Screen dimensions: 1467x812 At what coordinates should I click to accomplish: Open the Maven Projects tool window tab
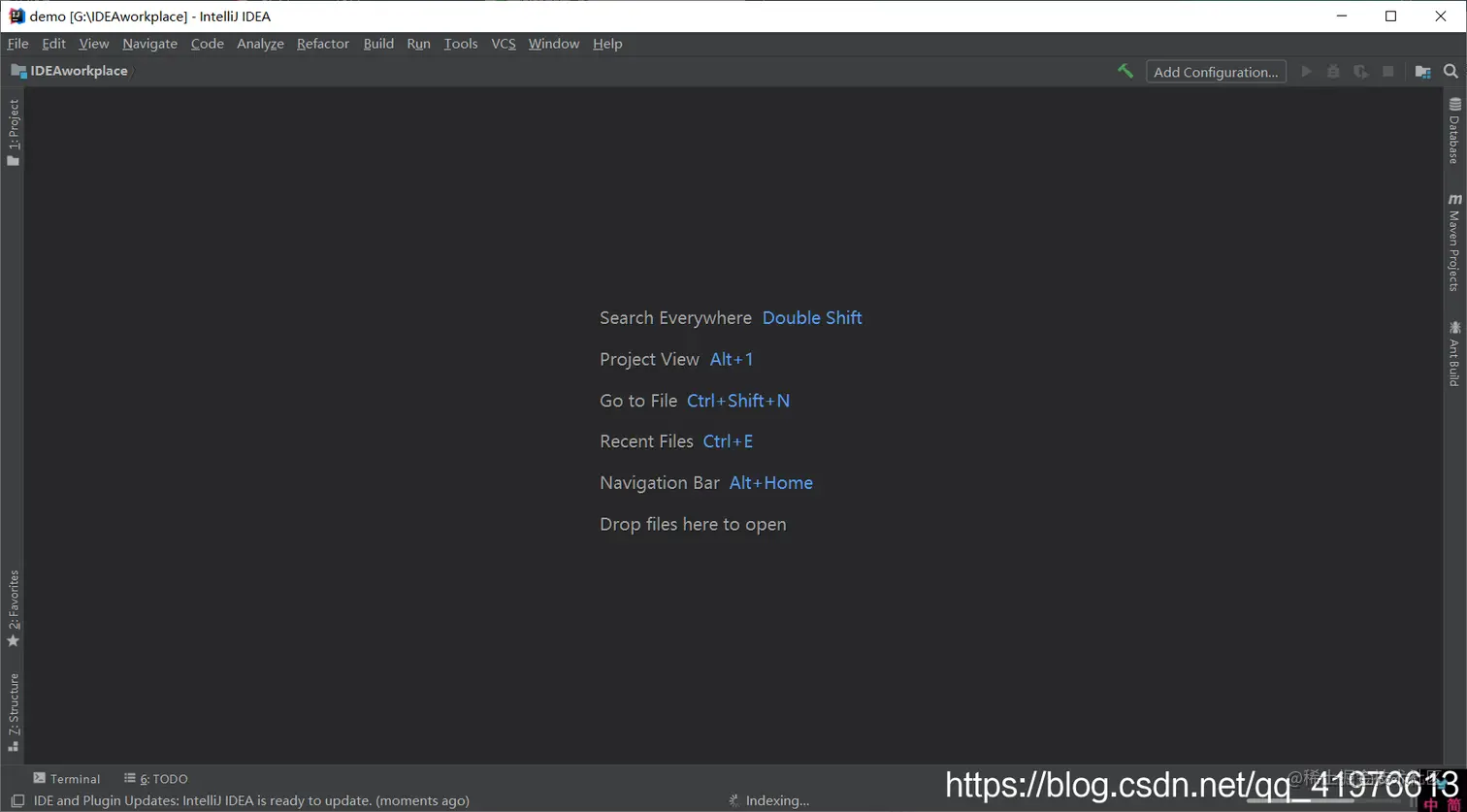[1454, 242]
